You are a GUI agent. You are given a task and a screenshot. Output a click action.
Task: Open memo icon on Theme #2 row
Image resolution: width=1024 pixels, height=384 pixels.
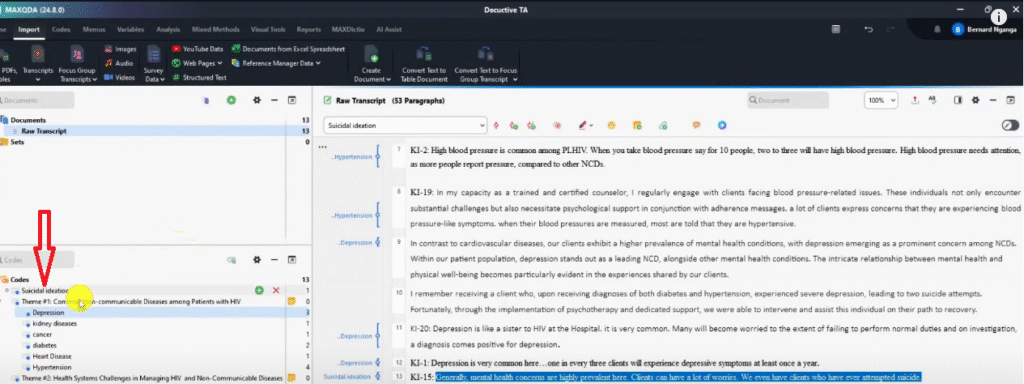292,378
